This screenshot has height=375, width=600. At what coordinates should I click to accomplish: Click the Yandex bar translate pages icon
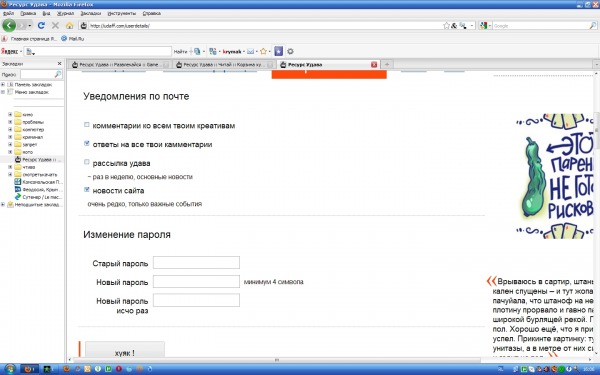pyautogui.click(x=213, y=51)
